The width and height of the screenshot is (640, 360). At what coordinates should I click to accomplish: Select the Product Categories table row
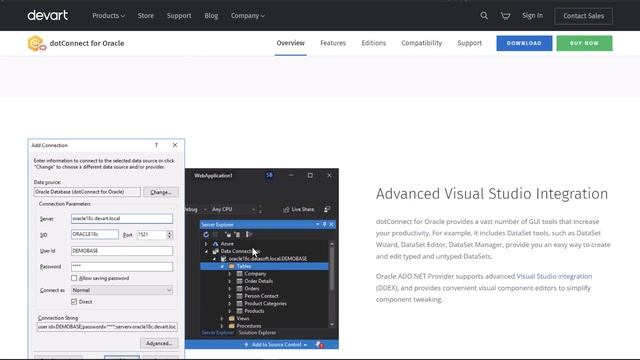coord(265,304)
